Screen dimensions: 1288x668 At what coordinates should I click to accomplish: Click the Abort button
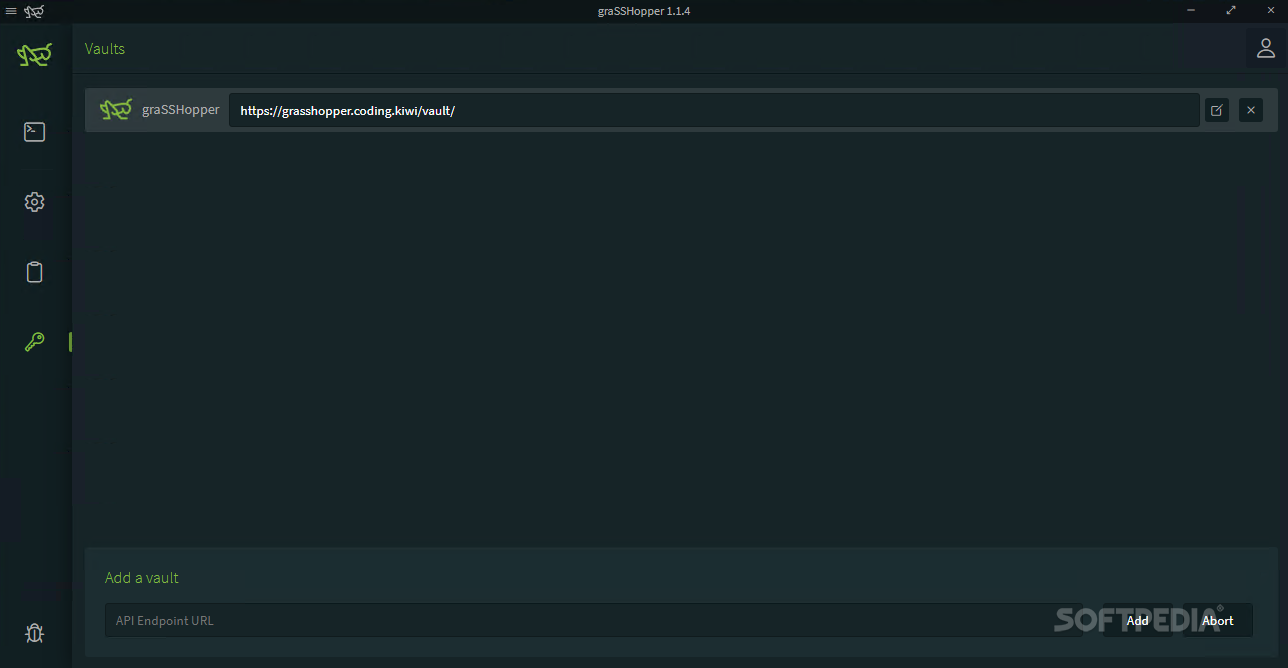point(1218,620)
